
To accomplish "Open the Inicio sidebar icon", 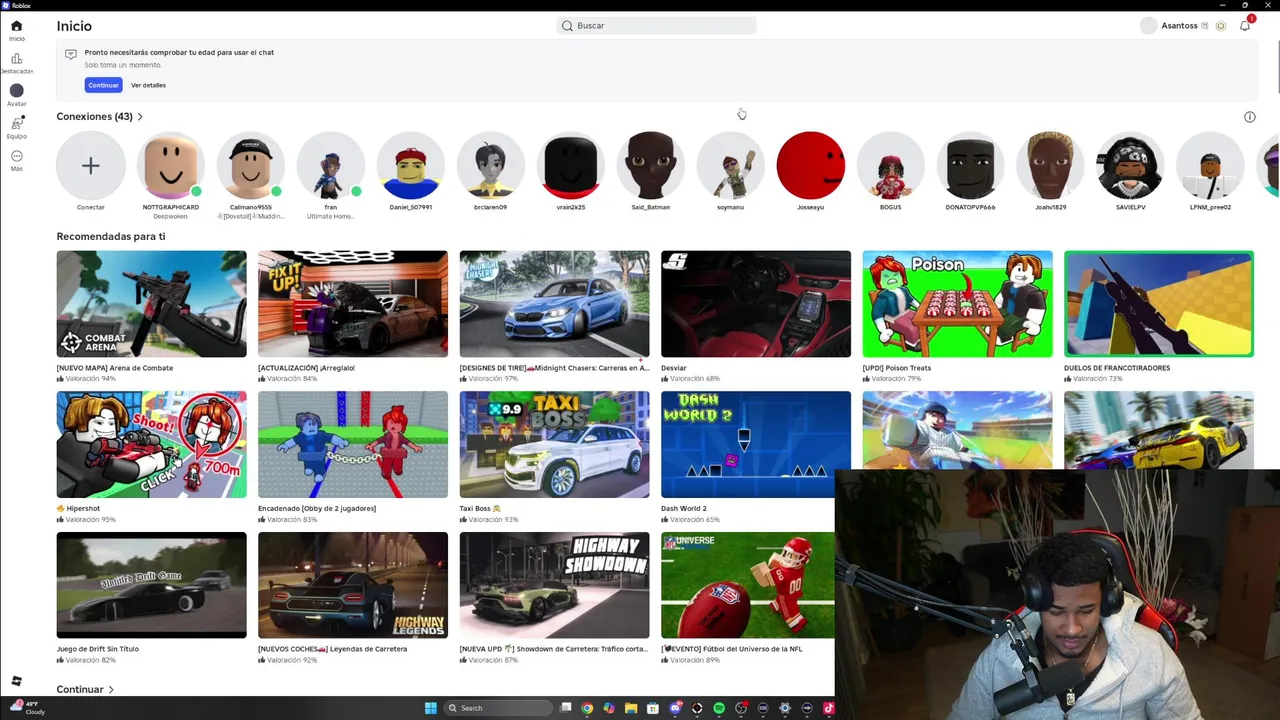I will (x=16, y=26).
